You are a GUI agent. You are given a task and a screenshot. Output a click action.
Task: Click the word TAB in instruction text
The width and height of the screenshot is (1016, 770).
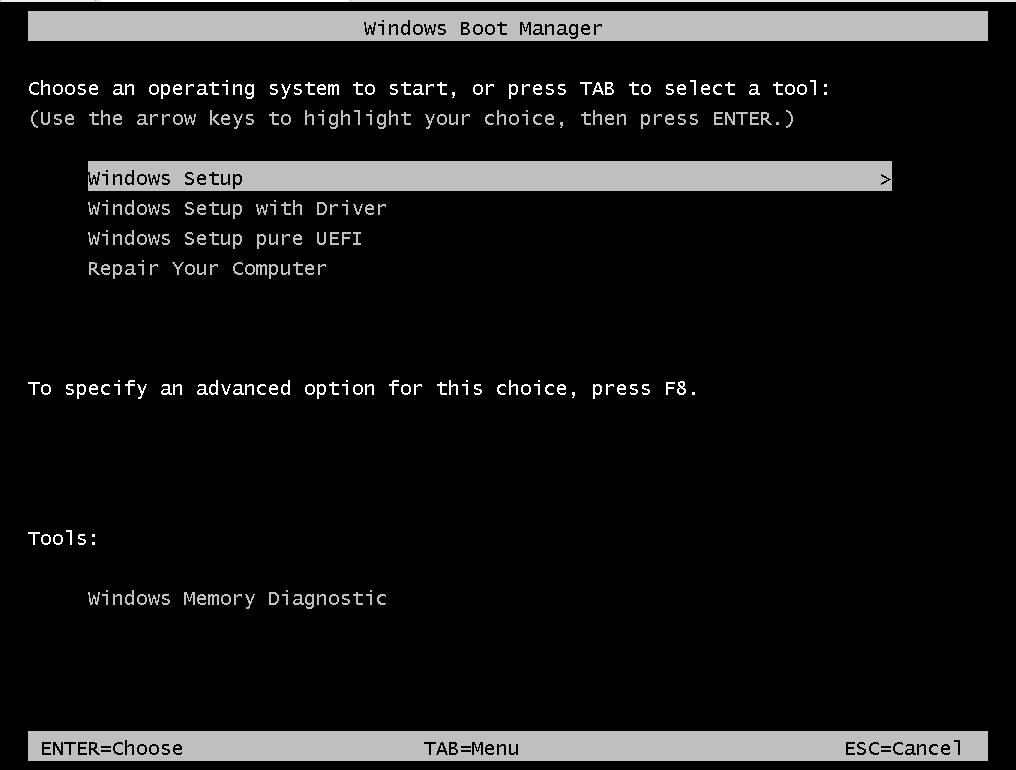click(597, 88)
